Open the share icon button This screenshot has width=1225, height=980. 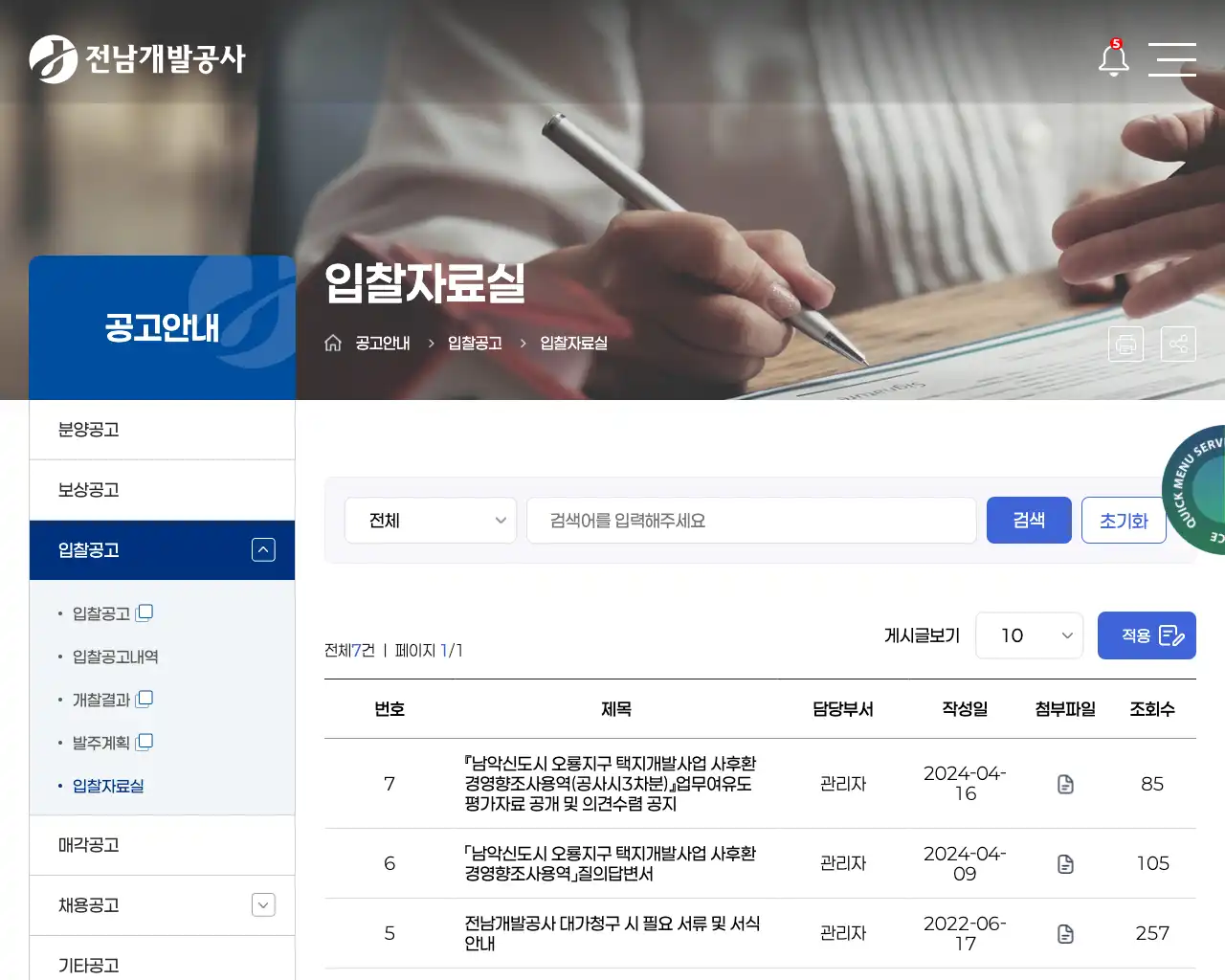point(1178,344)
